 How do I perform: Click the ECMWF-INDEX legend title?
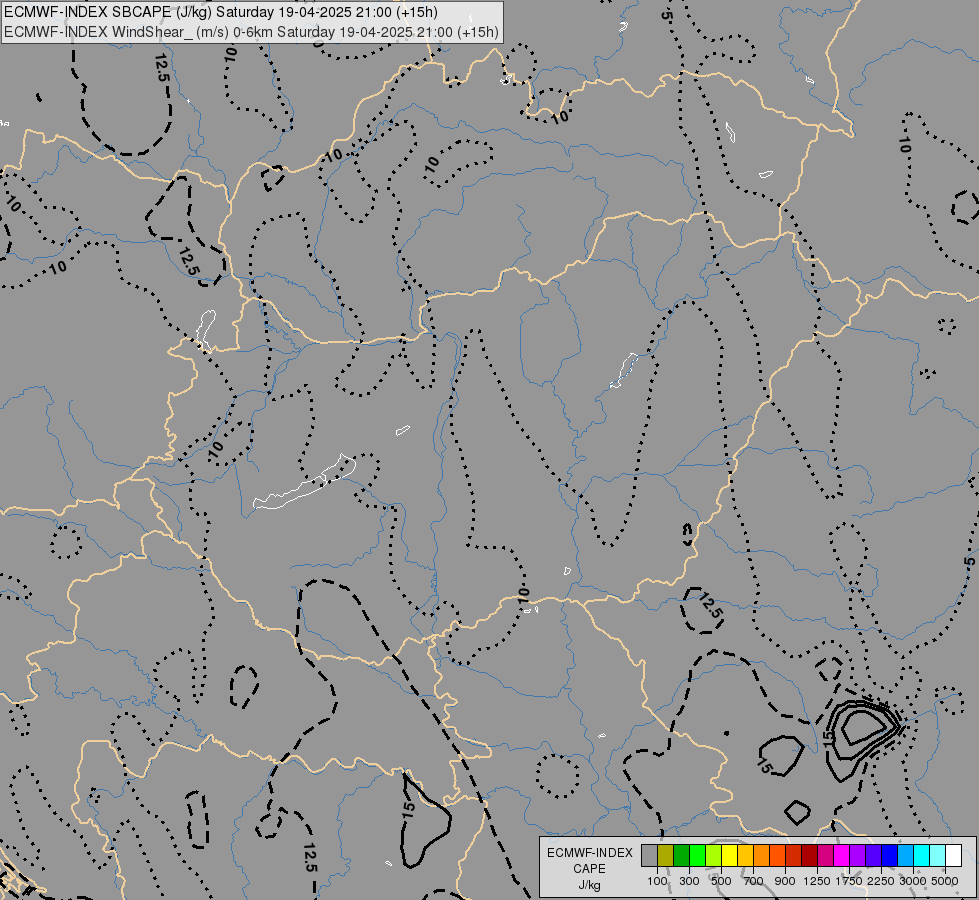[x=589, y=853]
